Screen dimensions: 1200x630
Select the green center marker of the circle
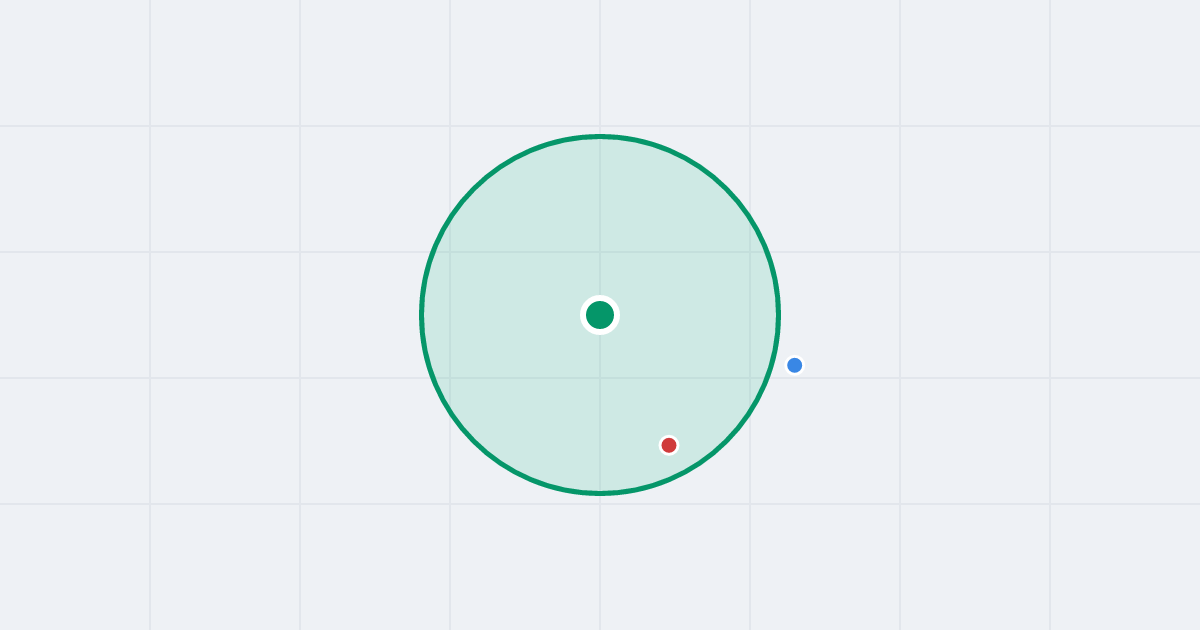click(x=600, y=315)
